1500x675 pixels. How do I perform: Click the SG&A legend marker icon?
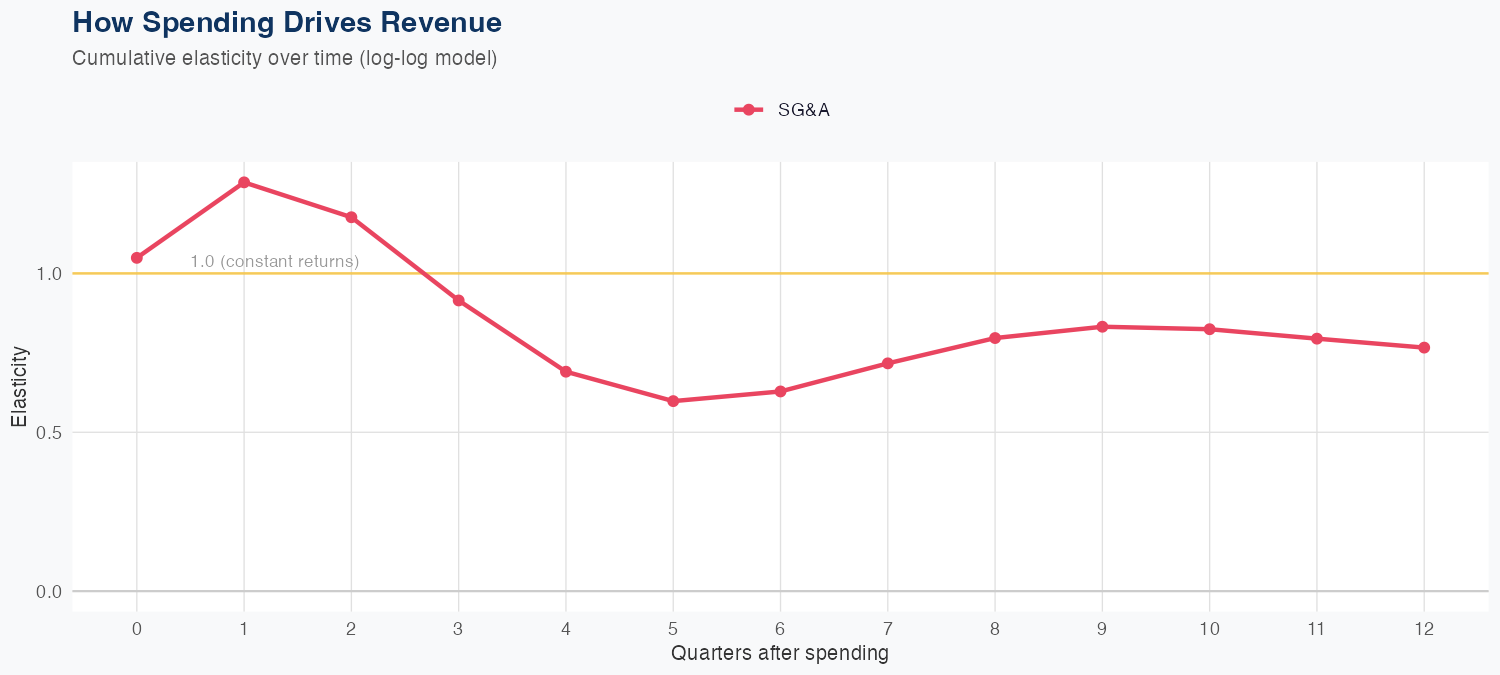tap(749, 110)
